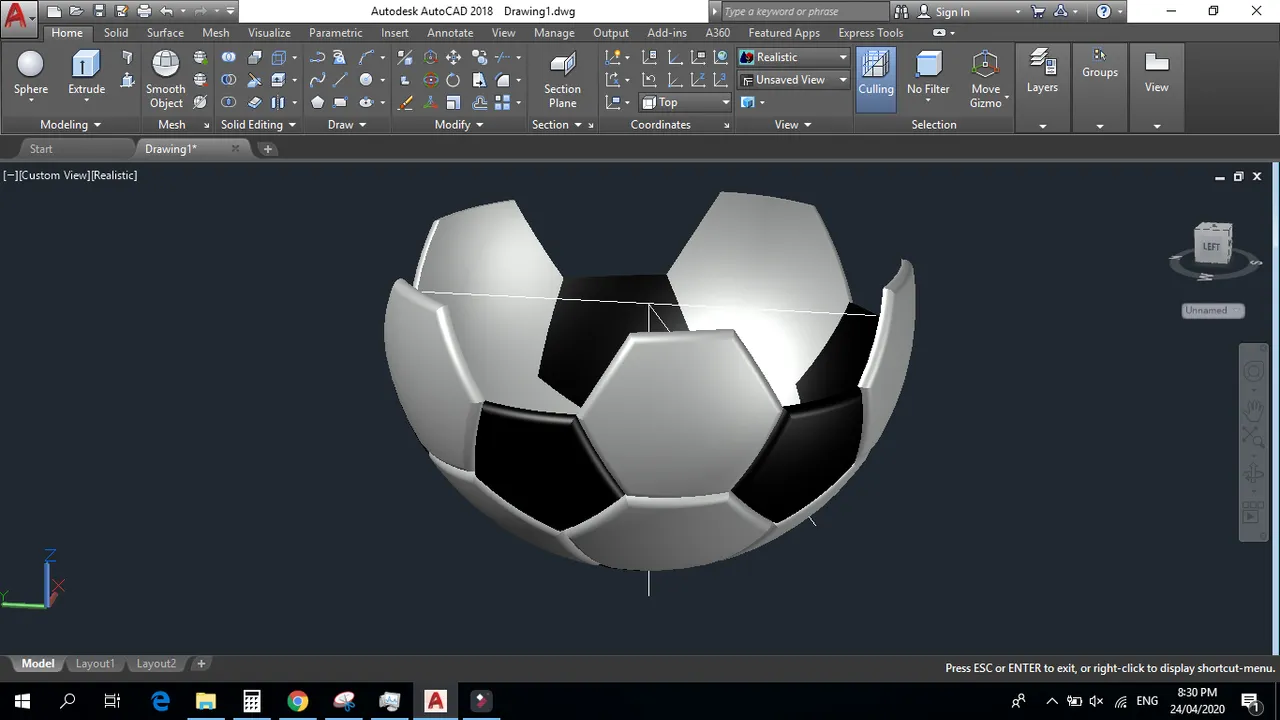Click the Smooth Object mesh tool

click(165, 78)
